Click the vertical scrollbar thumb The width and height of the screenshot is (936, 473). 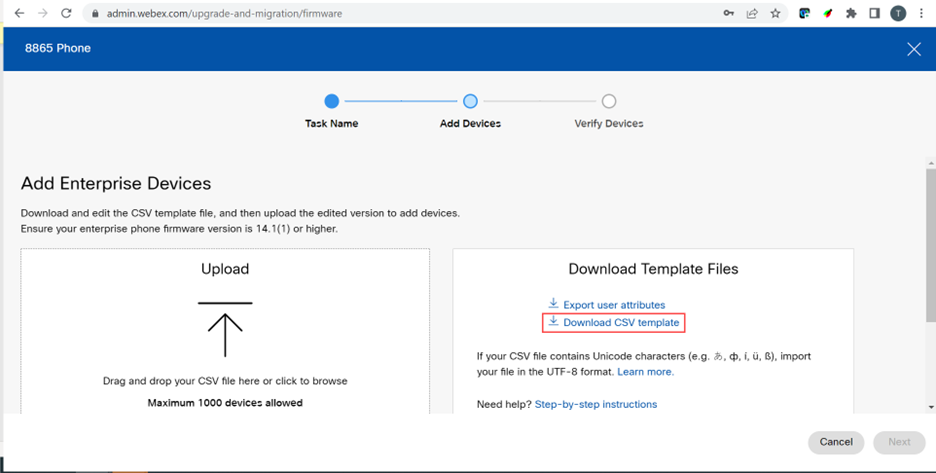931,245
